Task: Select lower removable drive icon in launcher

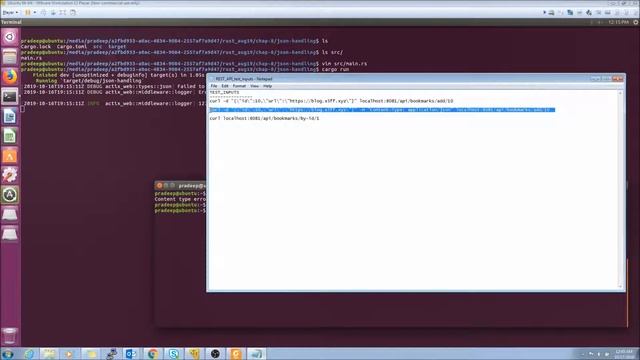Action: 10,234
